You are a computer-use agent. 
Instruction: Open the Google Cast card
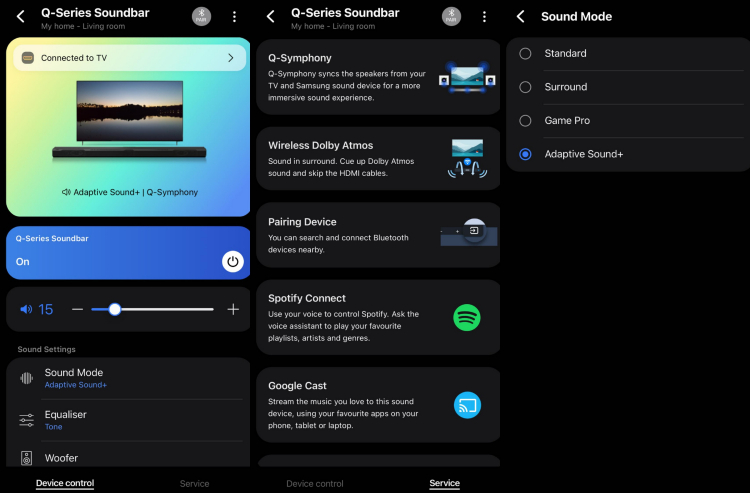(378, 405)
